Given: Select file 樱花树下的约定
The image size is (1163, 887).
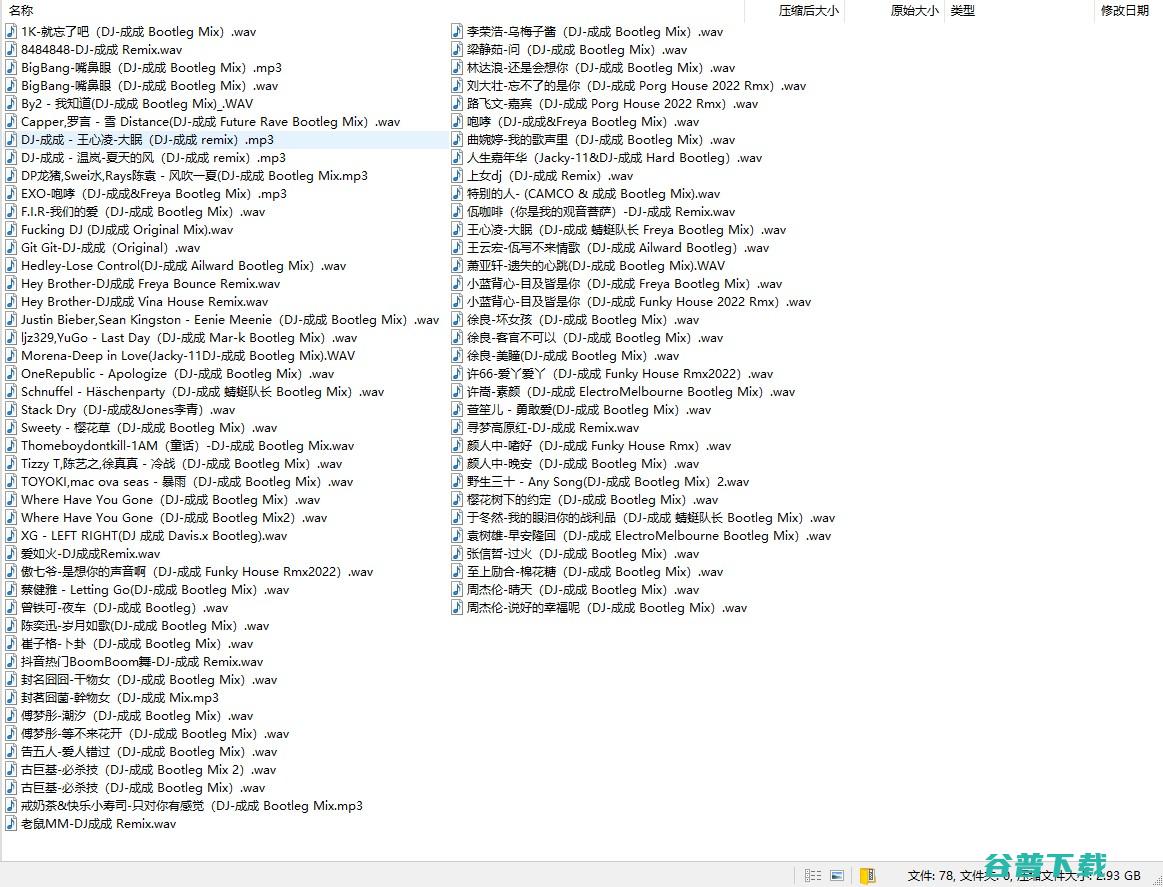Looking at the screenshot, I should point(593,500).
